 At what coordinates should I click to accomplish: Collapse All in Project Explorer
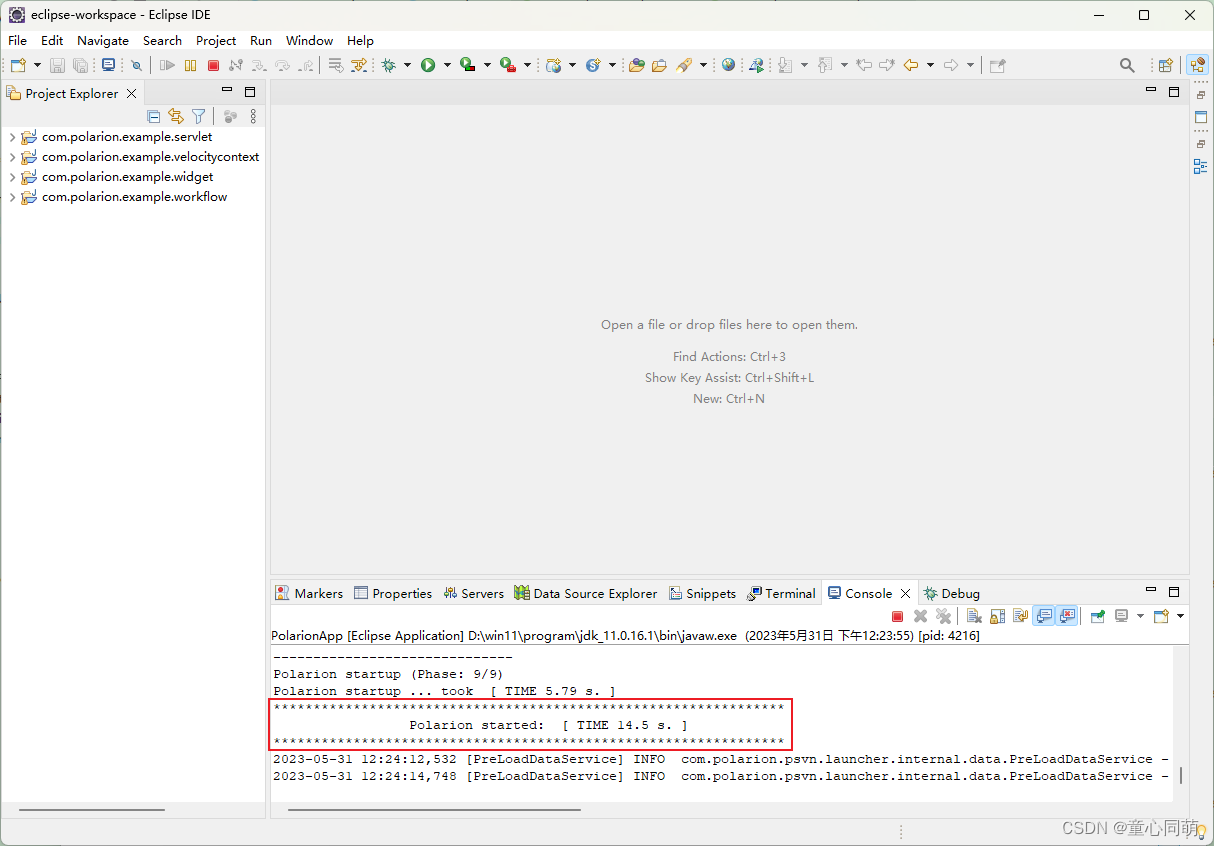(153, 116)
